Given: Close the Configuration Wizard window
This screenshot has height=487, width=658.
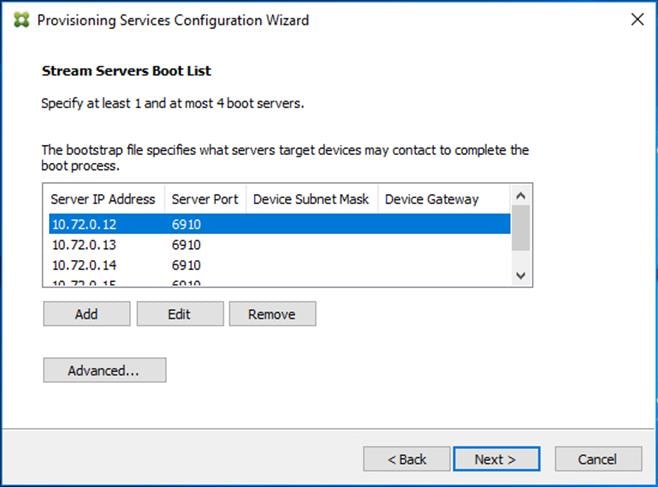Looking at the screenshot, I should (x=637, y=19).
